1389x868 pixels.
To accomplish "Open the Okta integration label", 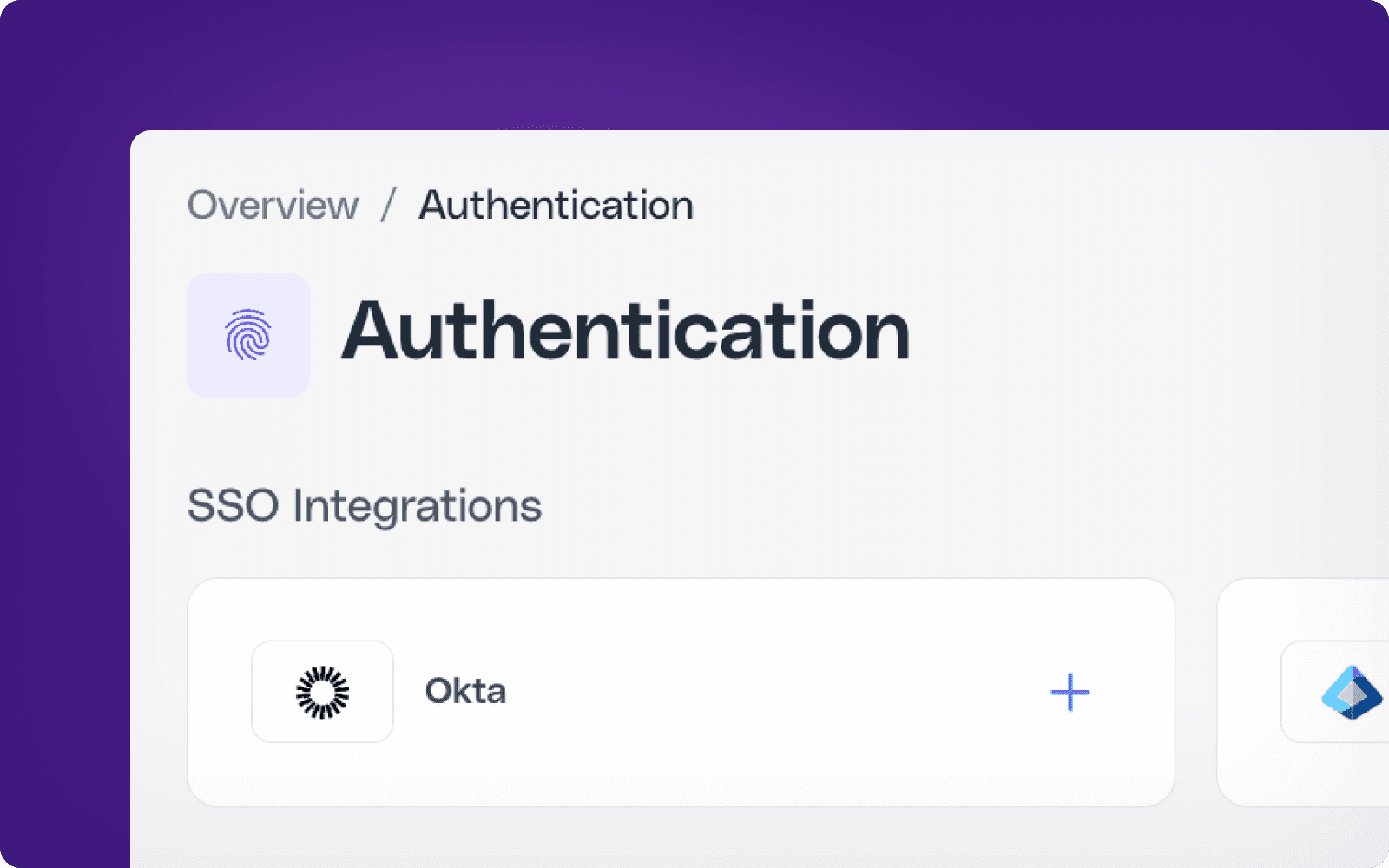I will point(465,691).
